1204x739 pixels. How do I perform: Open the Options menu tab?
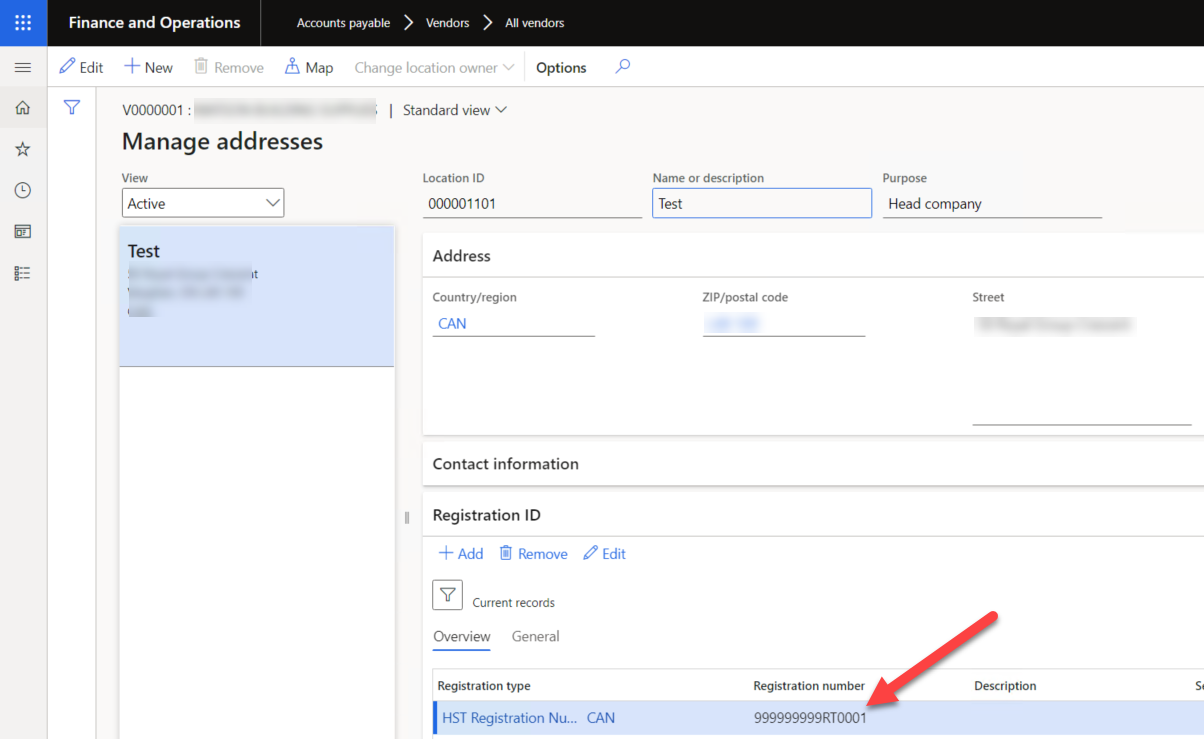pyautogui.click(x=561, y=67)
